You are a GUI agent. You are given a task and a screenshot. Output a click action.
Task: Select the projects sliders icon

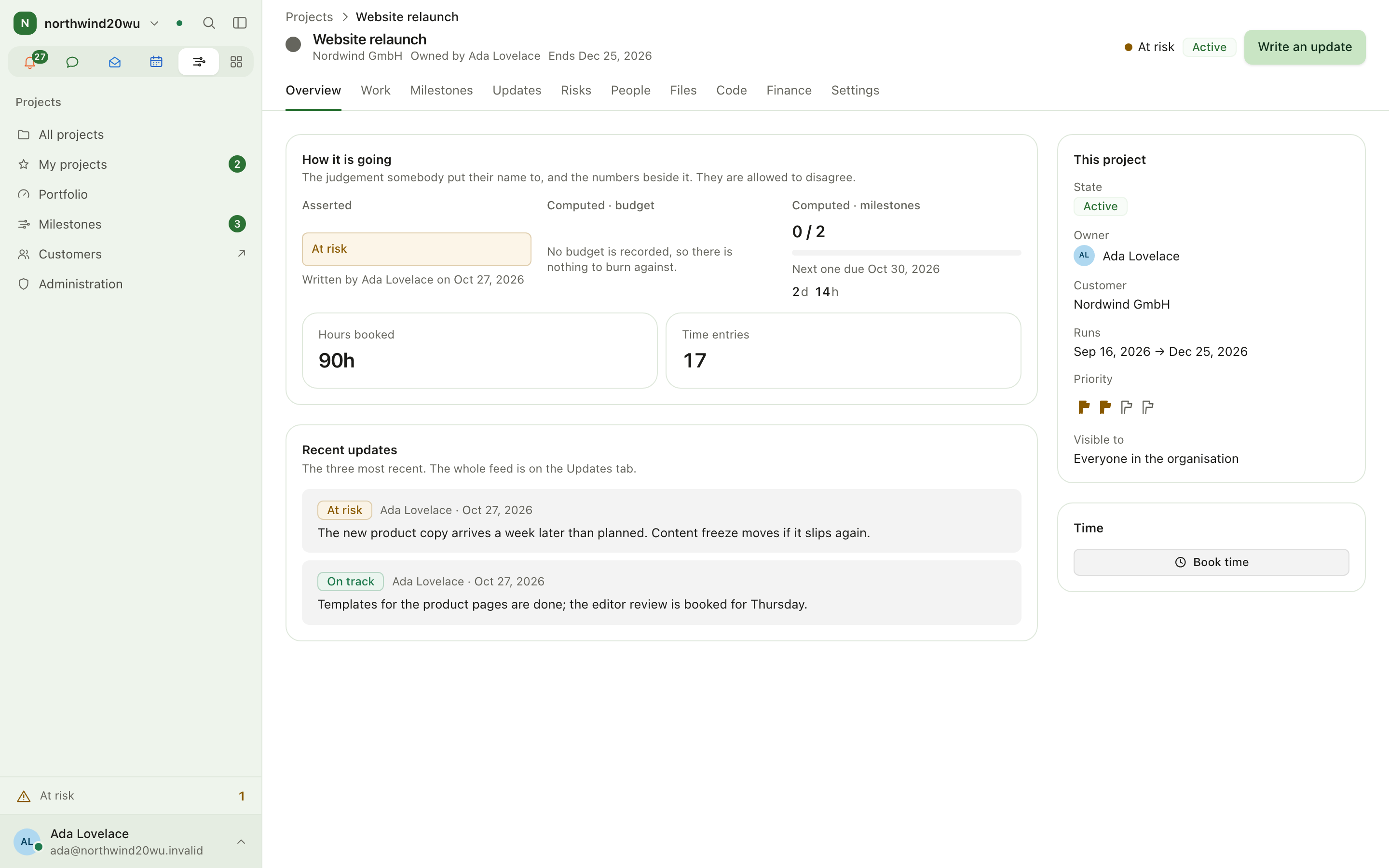(x=199, y=61)
